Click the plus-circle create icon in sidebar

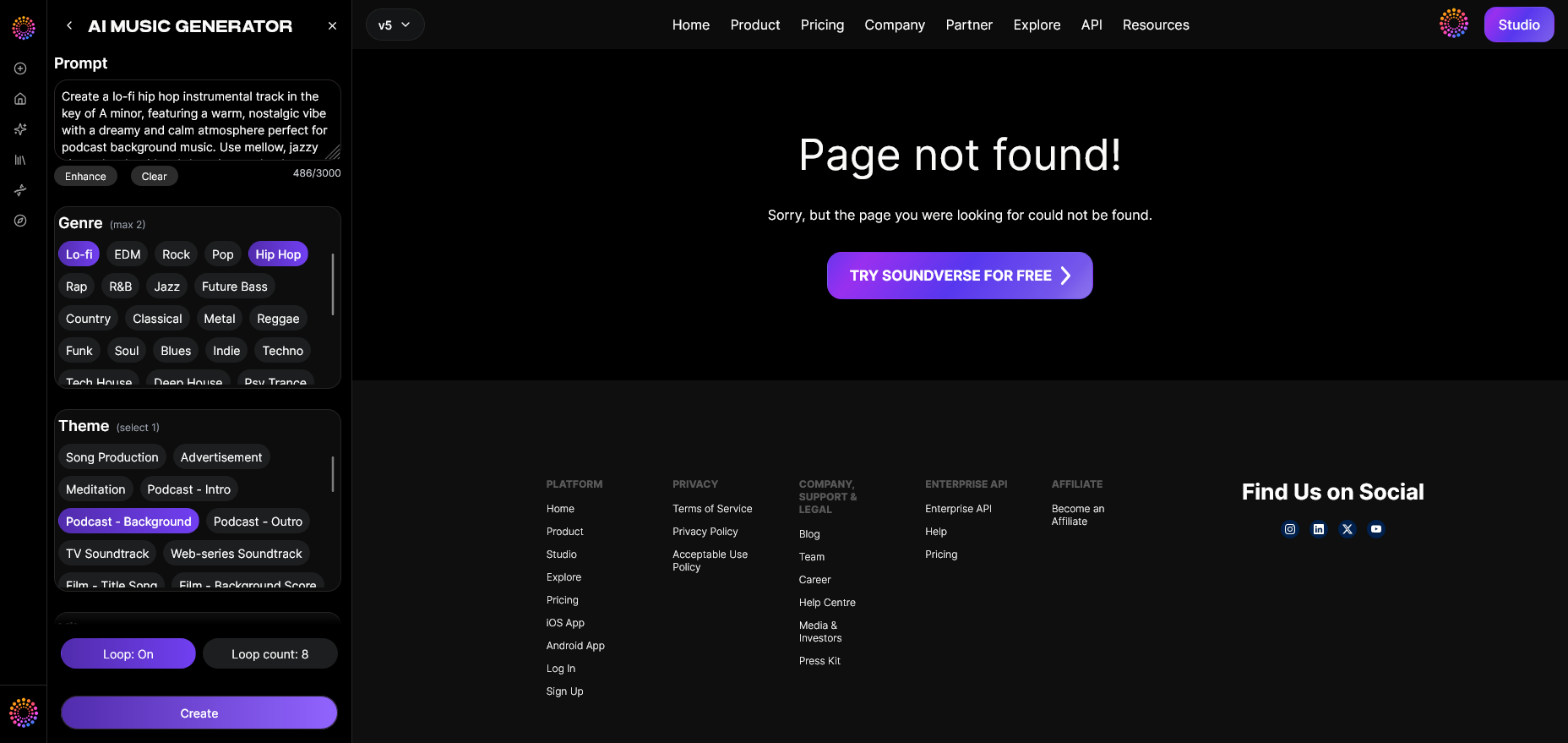click(20, 68)
